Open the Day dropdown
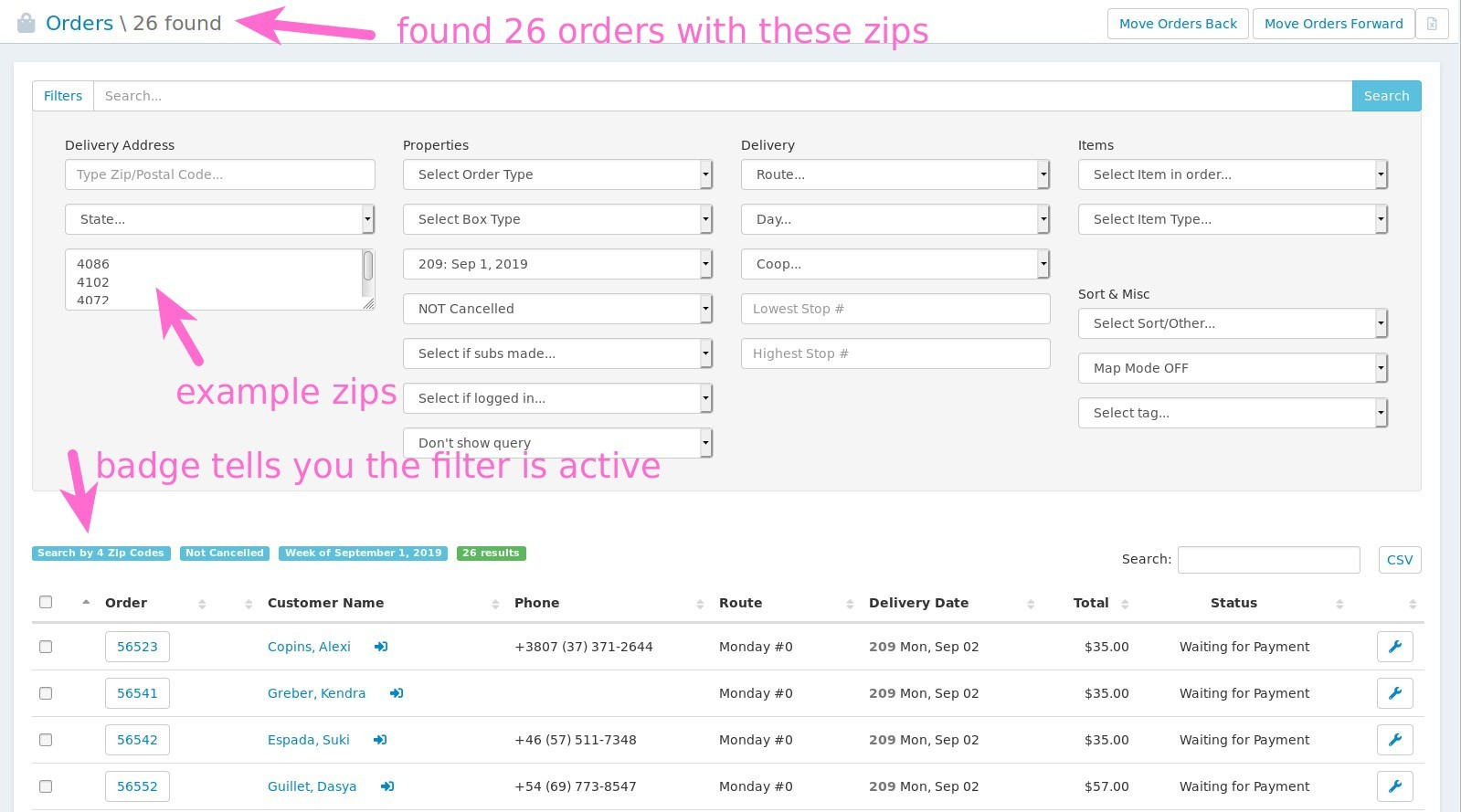 click(x=895, y=219)
